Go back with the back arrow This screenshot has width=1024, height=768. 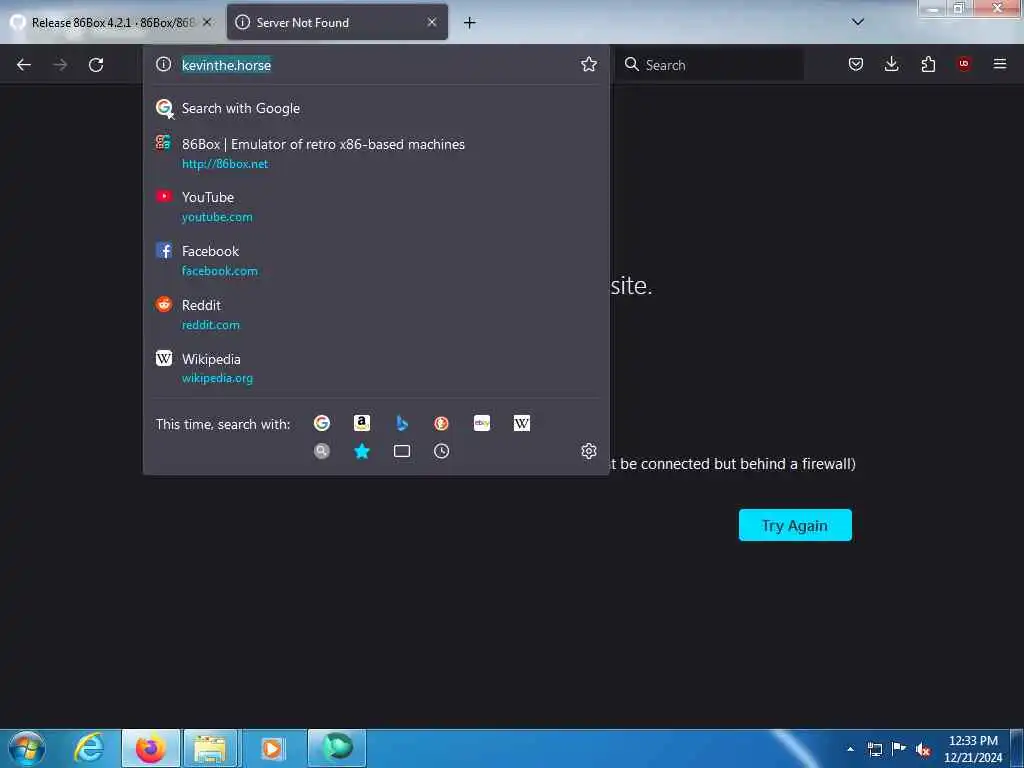click(x=24, y=65)
